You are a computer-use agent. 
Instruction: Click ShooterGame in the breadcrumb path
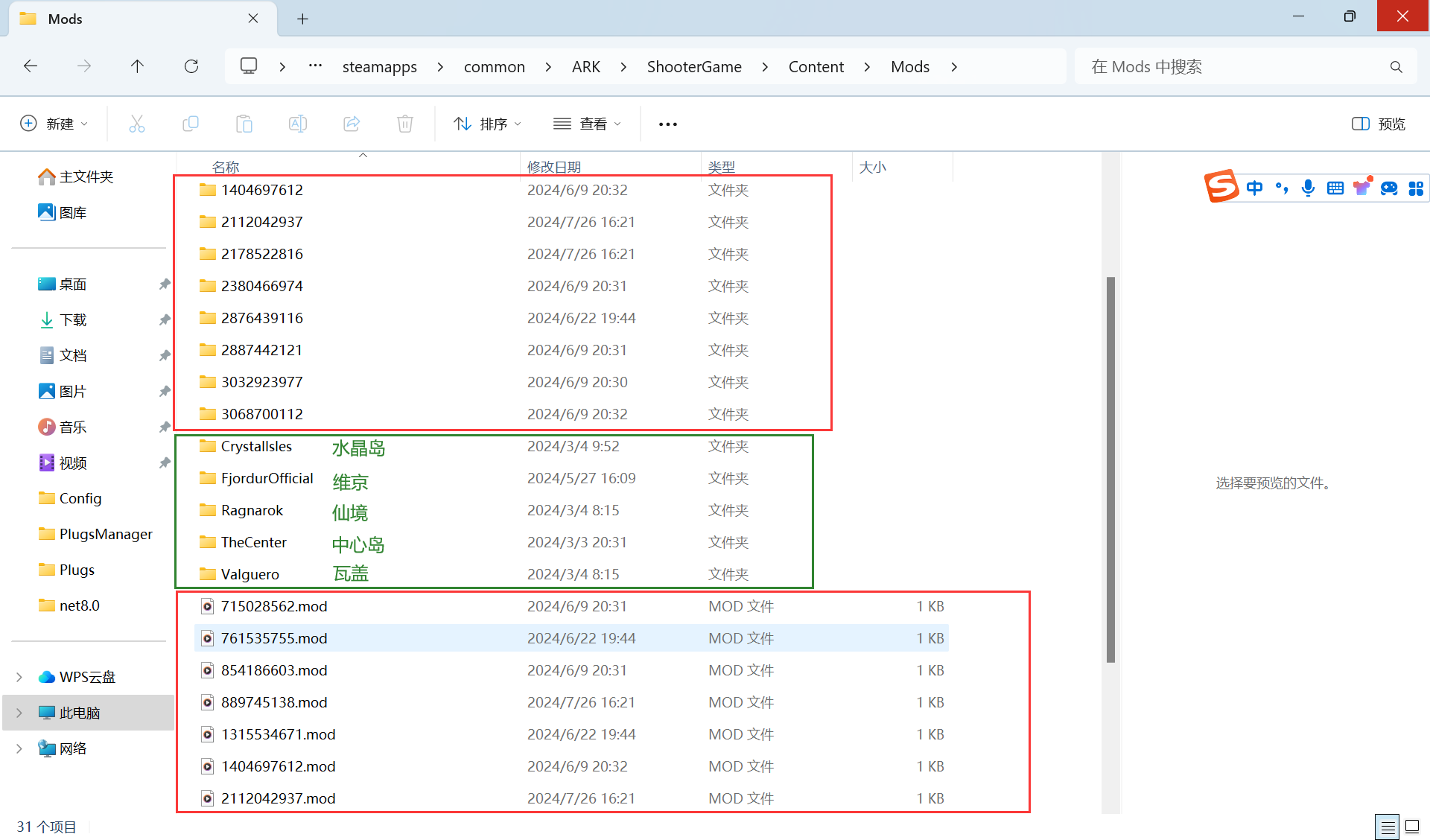(693, 67)
